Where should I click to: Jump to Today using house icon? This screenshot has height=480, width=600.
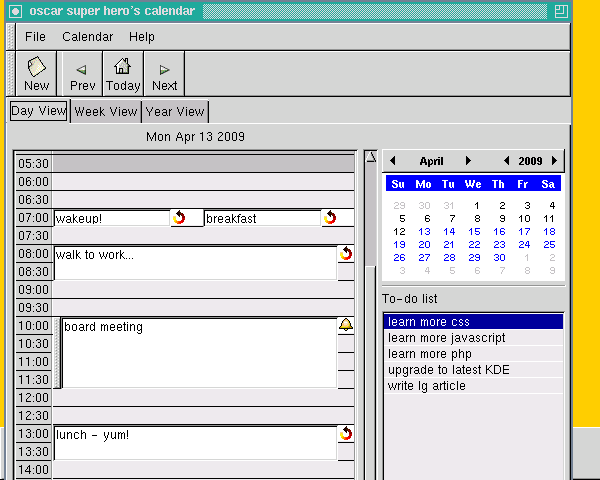[123, 74]
